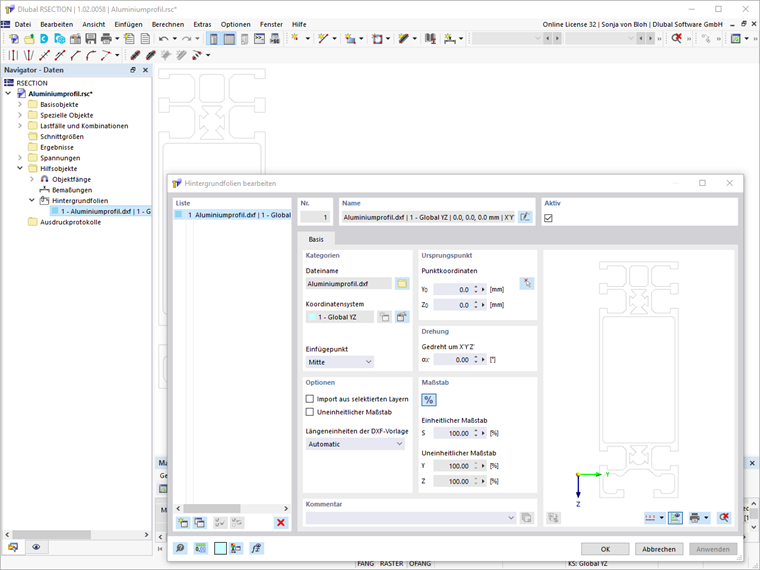The height and width of the screenshot is (570, 760).
Task: Open the Bearbeiten menu
Action: click(57, 24)
